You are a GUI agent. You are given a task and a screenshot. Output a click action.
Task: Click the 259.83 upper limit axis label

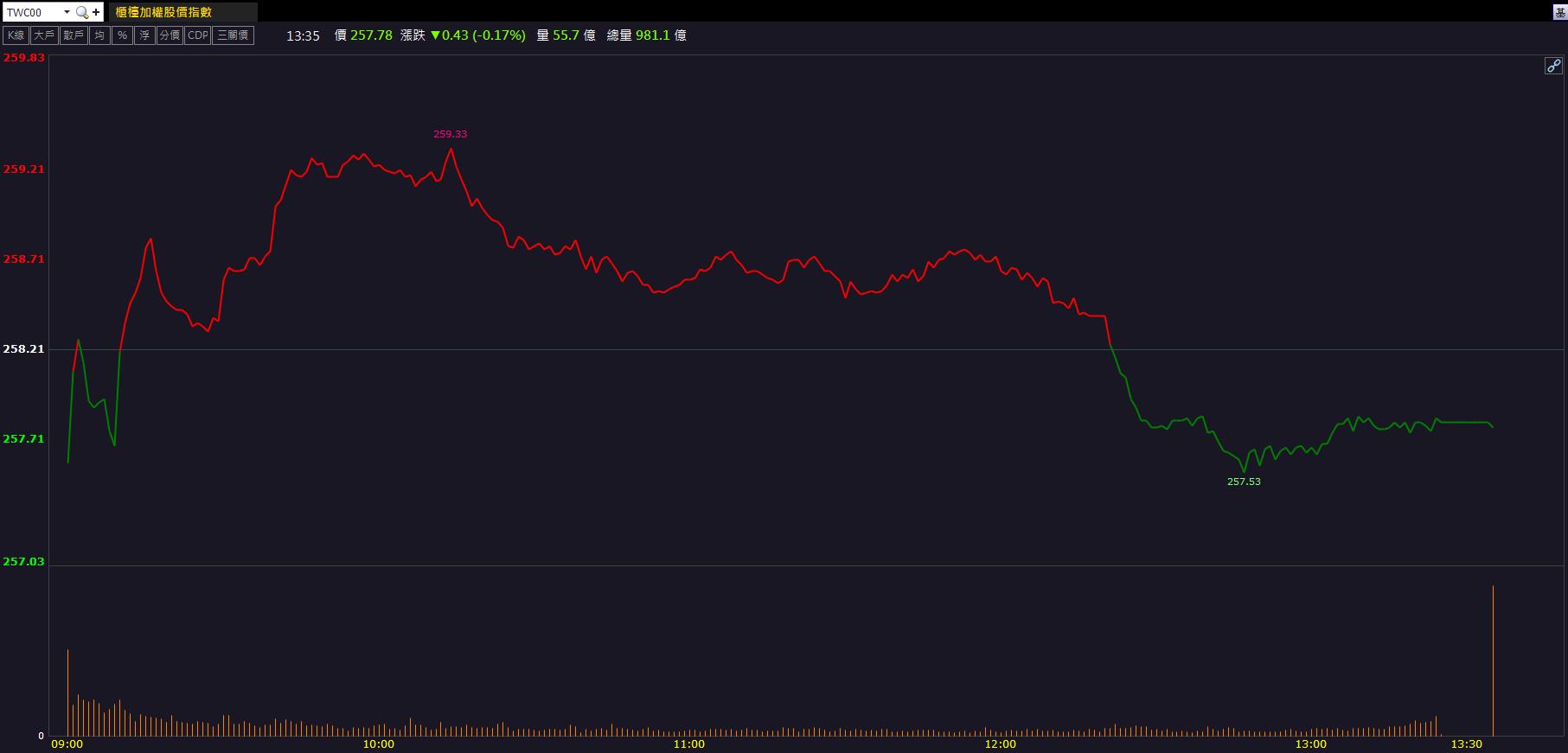(x=24, y=58)
